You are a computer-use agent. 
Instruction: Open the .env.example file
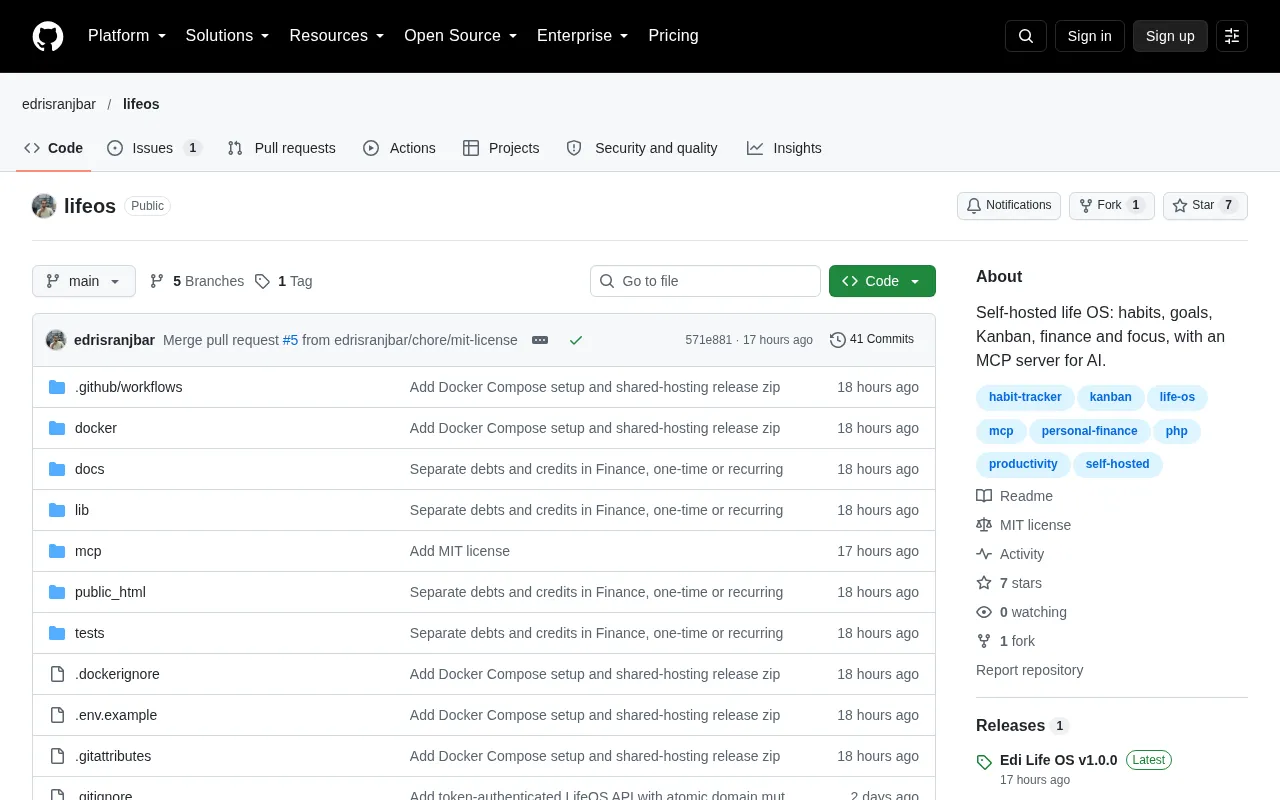(116, 715)
